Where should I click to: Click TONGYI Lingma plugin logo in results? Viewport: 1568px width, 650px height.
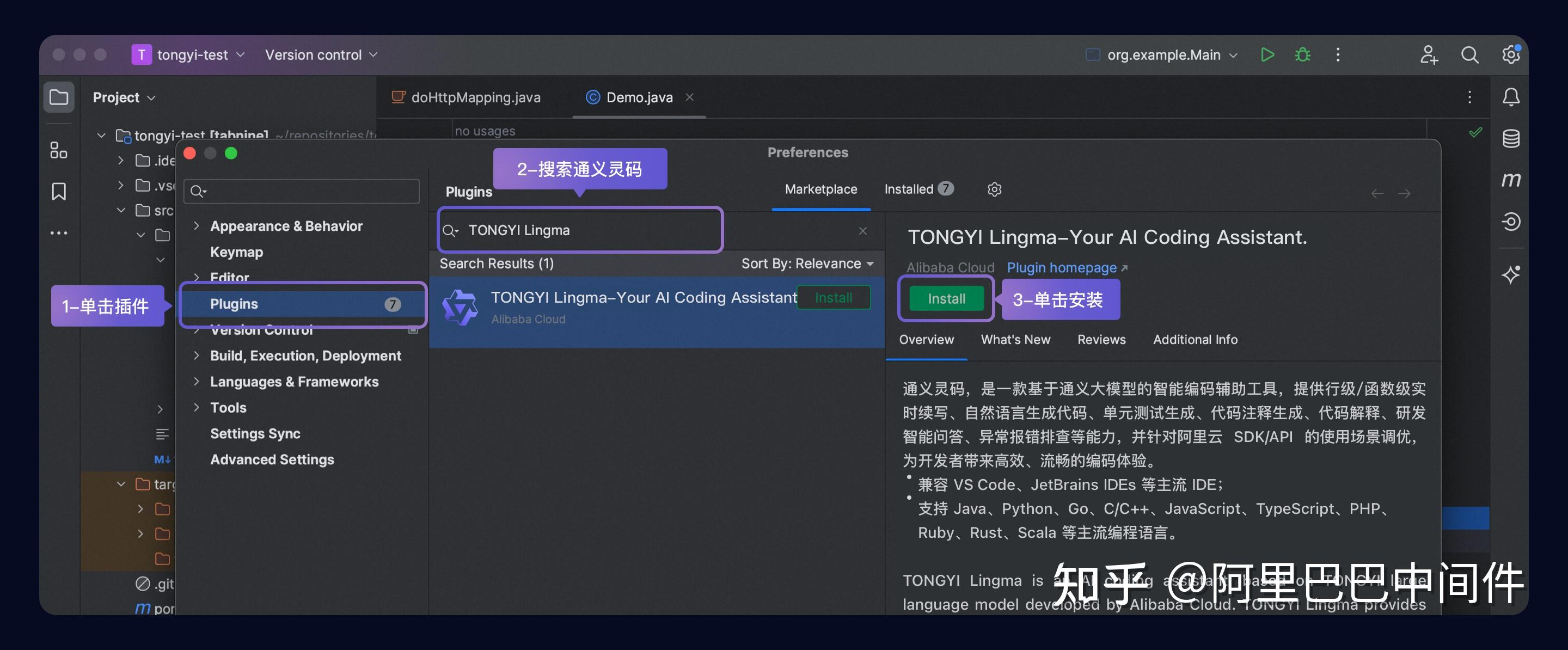tap(460, 308)
